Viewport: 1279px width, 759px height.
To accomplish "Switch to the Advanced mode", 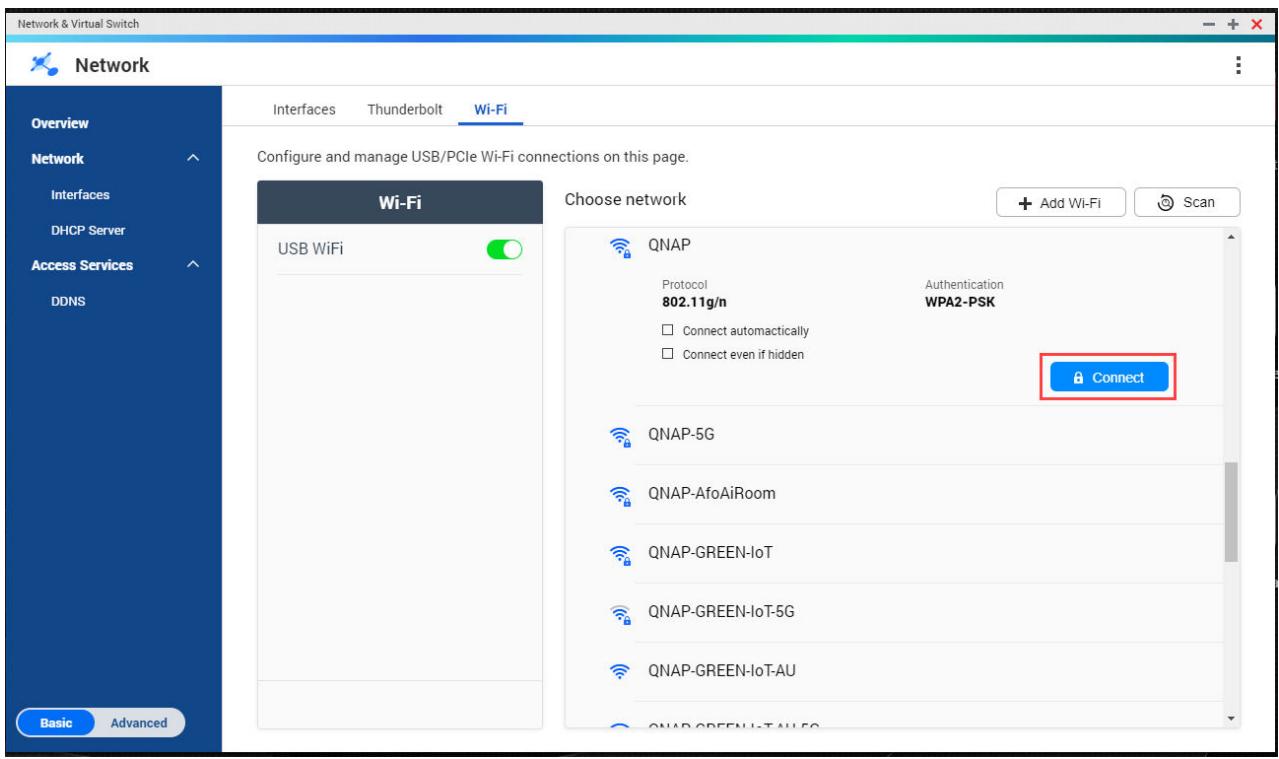I will [139, 723].
